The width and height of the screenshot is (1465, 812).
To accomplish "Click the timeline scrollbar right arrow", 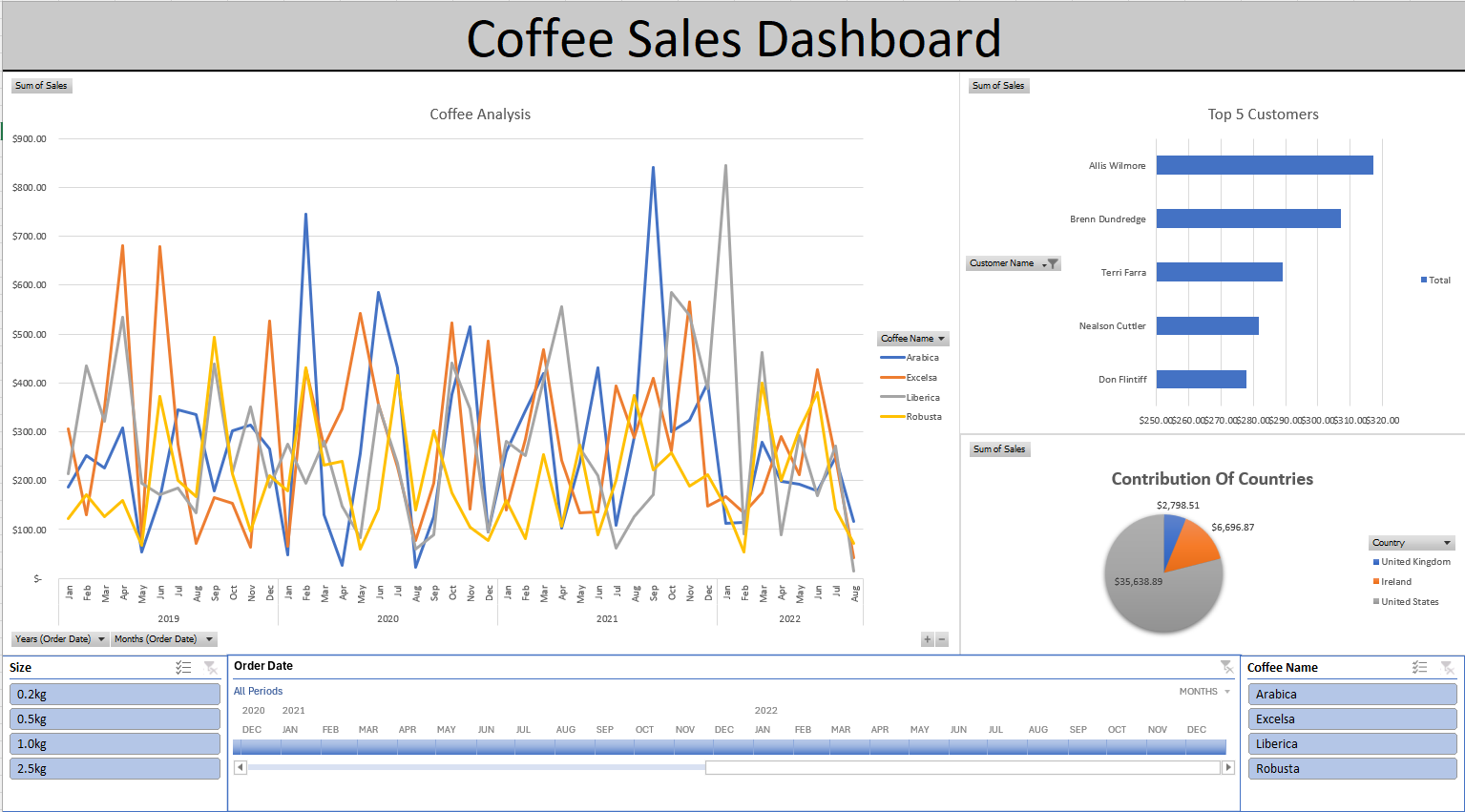I will point(1229,766).
